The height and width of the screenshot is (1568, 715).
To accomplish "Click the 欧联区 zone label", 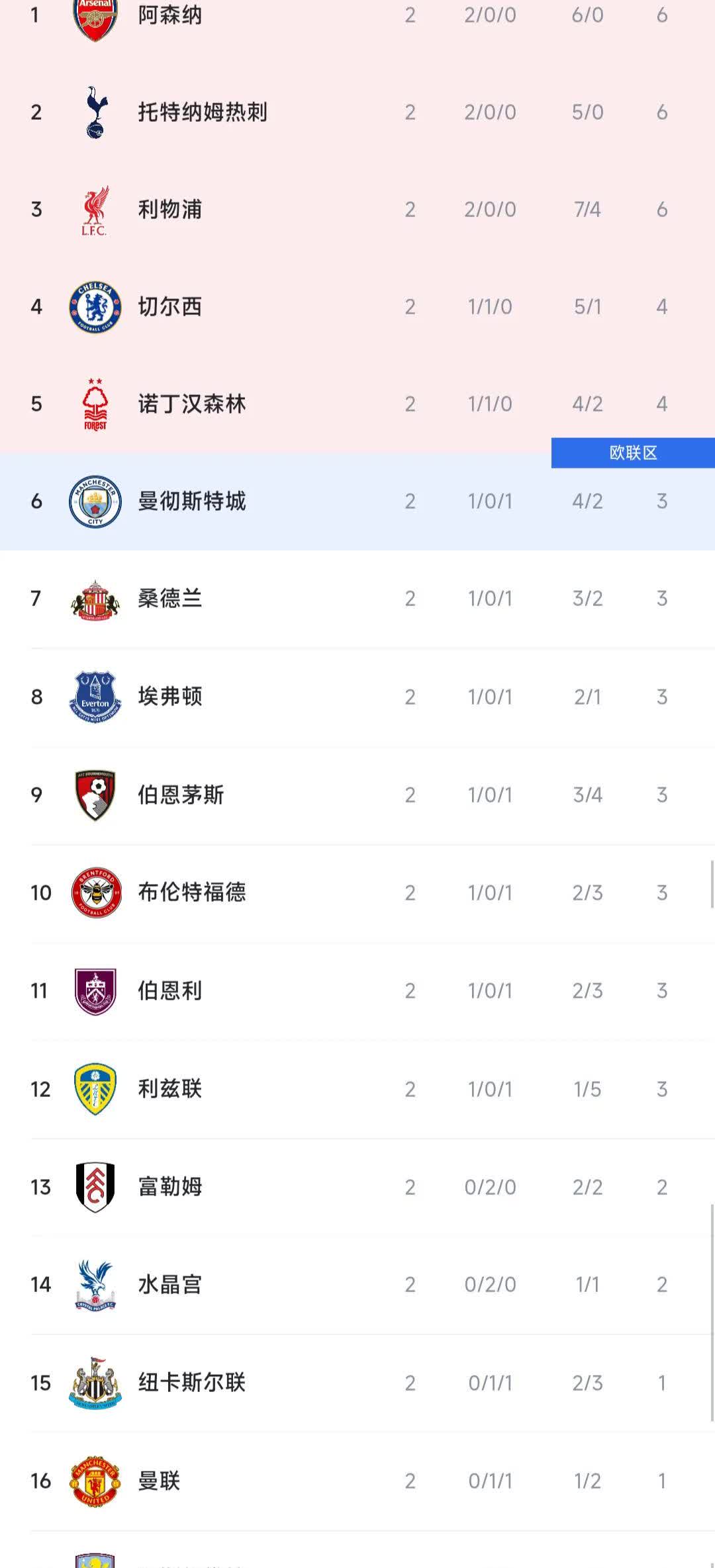I will click(x=633, y=453).
